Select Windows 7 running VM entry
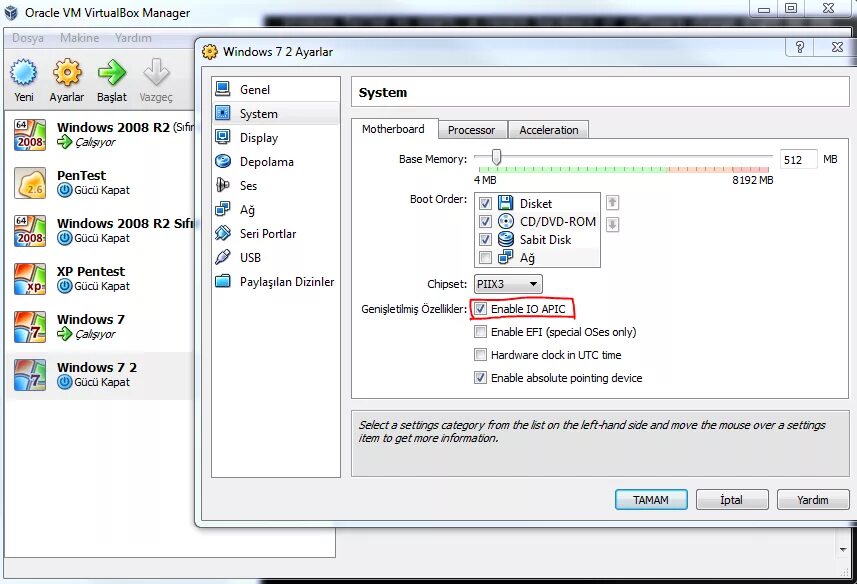Image resolution: width=857 pixels, height=584 pixels. (x=101, y=327)
